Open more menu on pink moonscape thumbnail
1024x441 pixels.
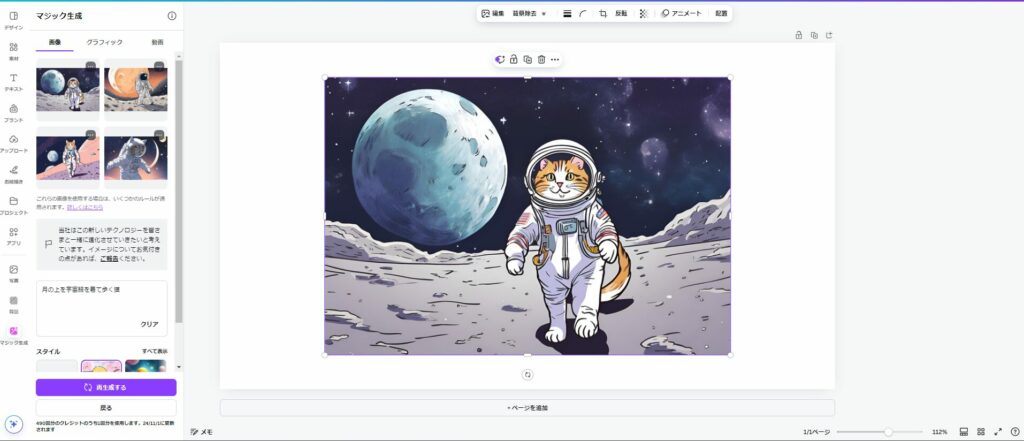(x=91, y=135)
